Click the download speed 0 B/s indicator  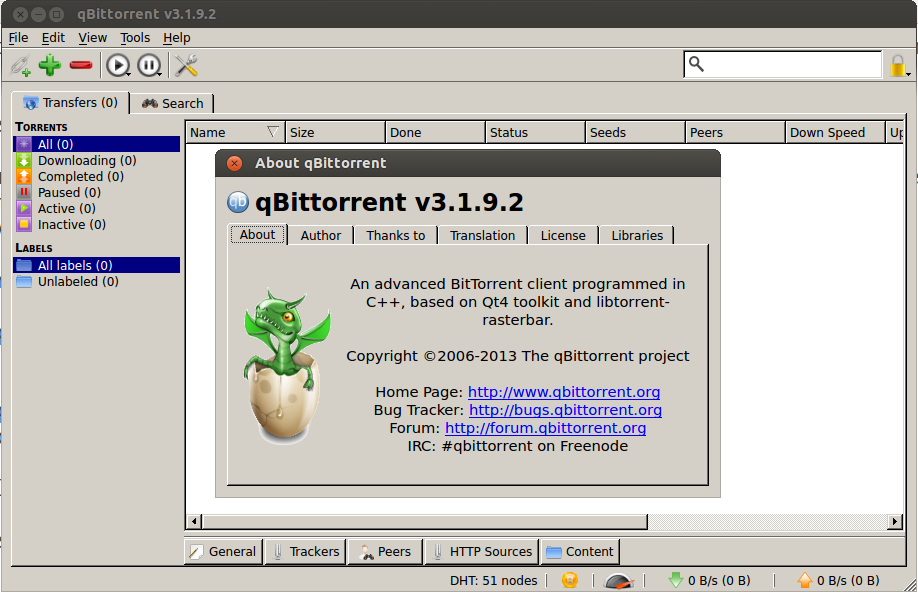710,580
